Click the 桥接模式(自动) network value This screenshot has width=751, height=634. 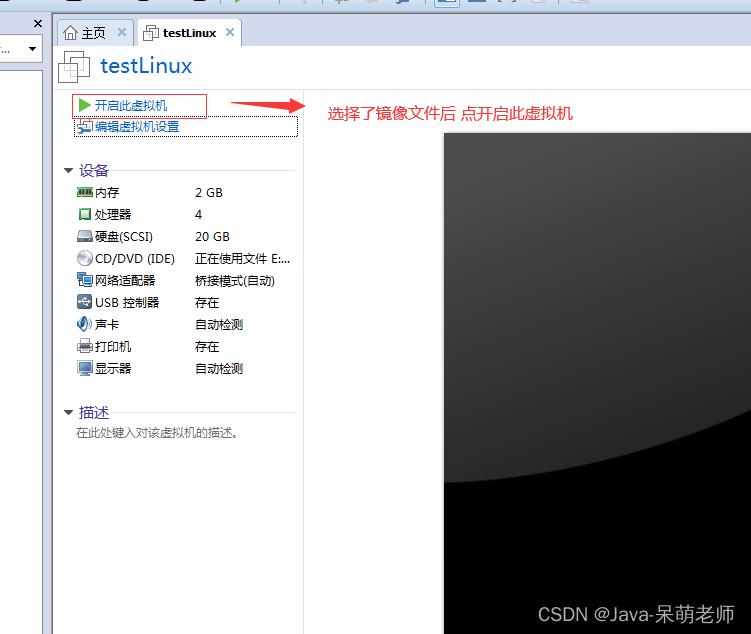point(235,281)
